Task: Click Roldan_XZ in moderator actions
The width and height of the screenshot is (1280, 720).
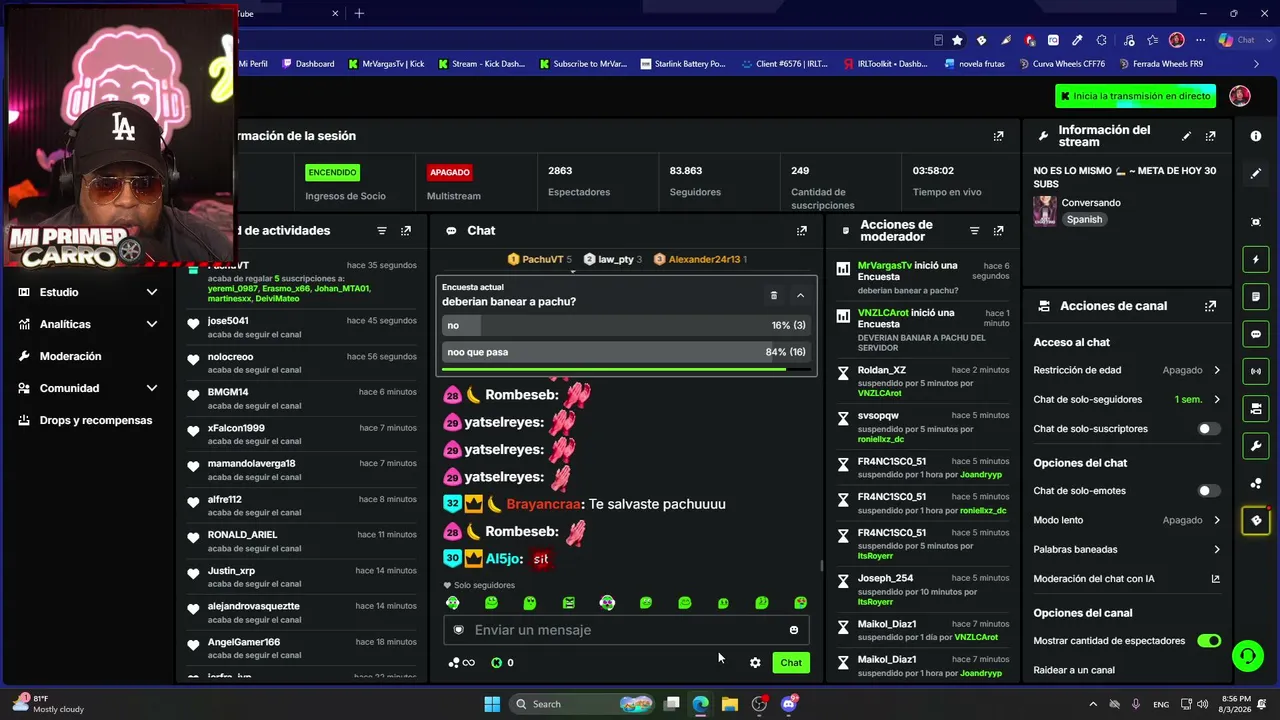Action: click(x=882, y=370)
